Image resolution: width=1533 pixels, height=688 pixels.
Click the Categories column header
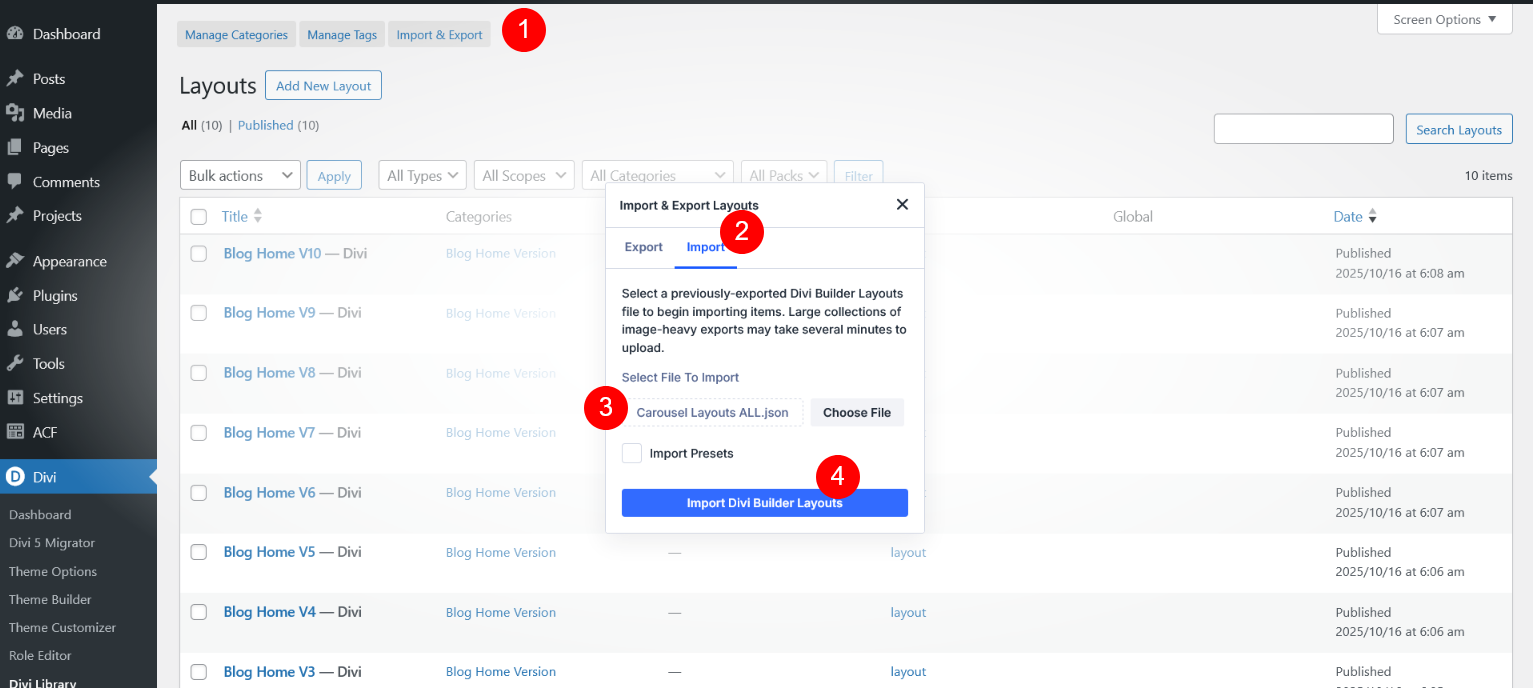coord(478,216)
